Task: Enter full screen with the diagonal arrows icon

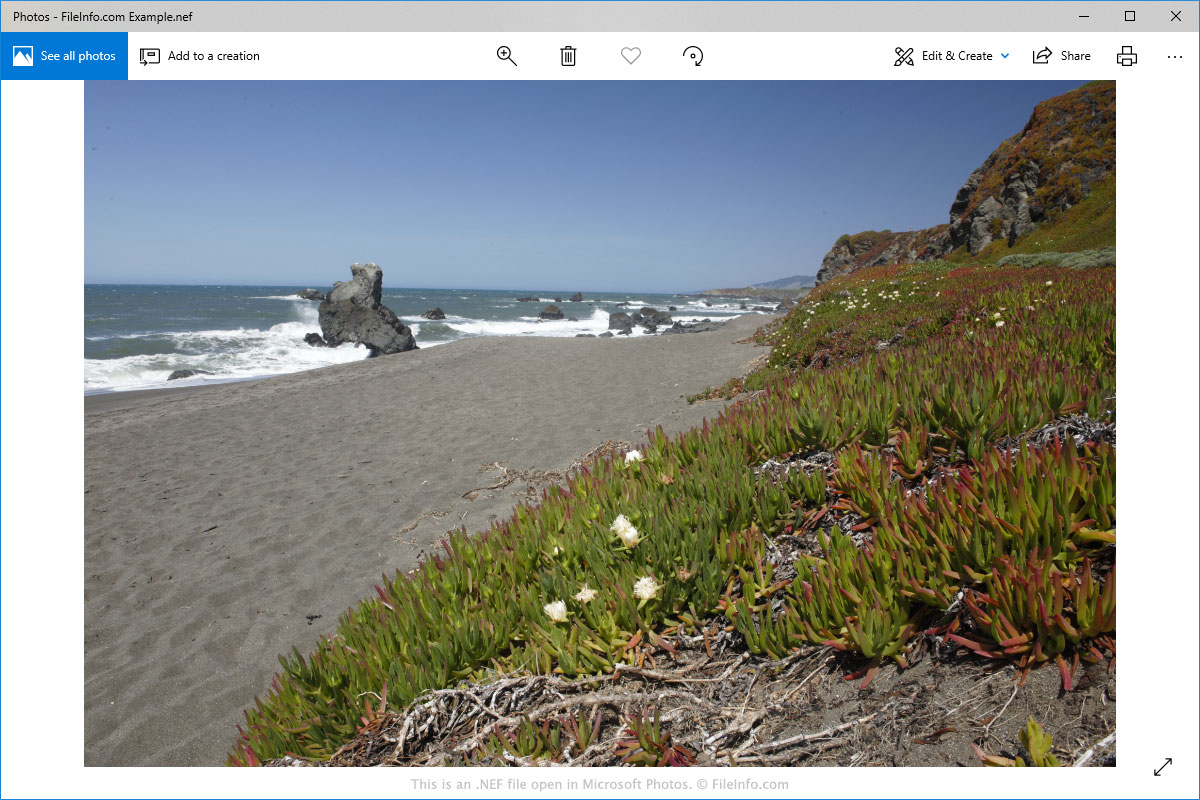Action: [1163, 767]
